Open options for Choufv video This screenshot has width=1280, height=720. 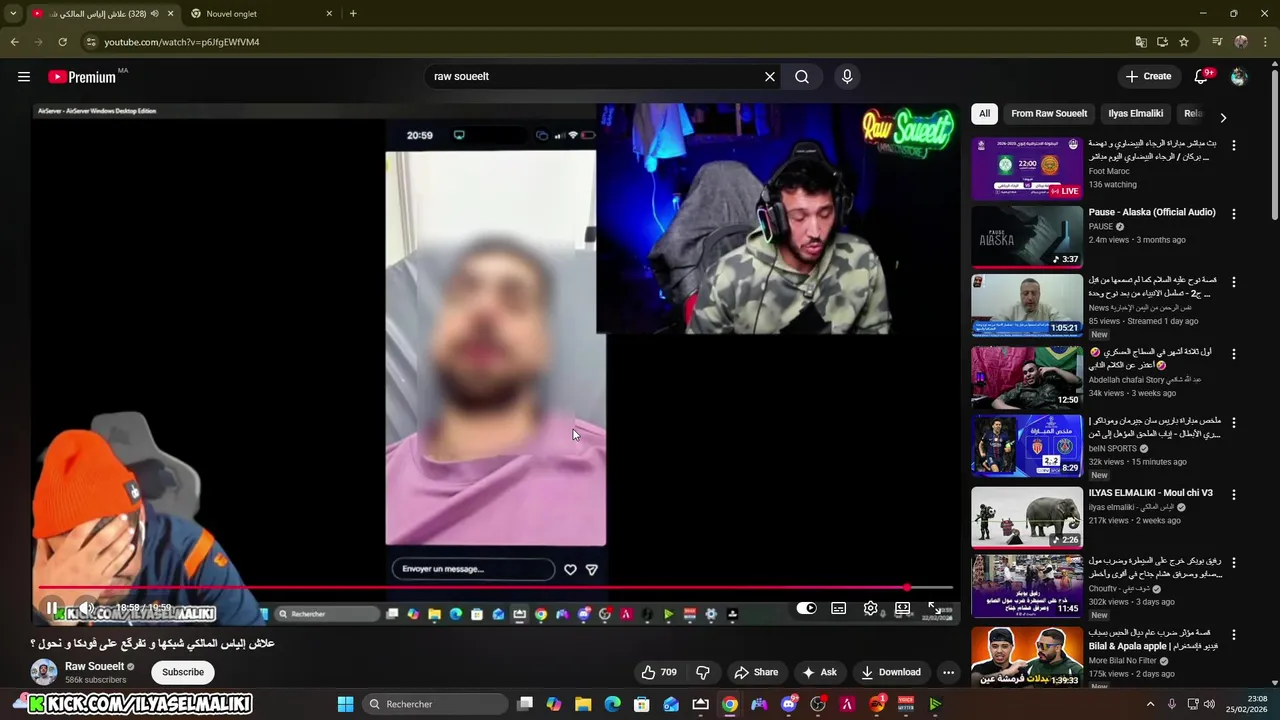[1233, 563]
